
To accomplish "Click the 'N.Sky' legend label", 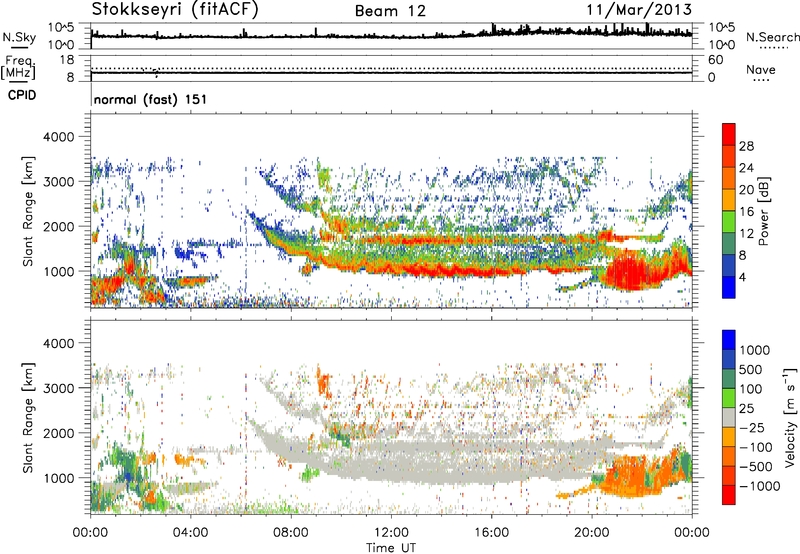I will 19,37.
